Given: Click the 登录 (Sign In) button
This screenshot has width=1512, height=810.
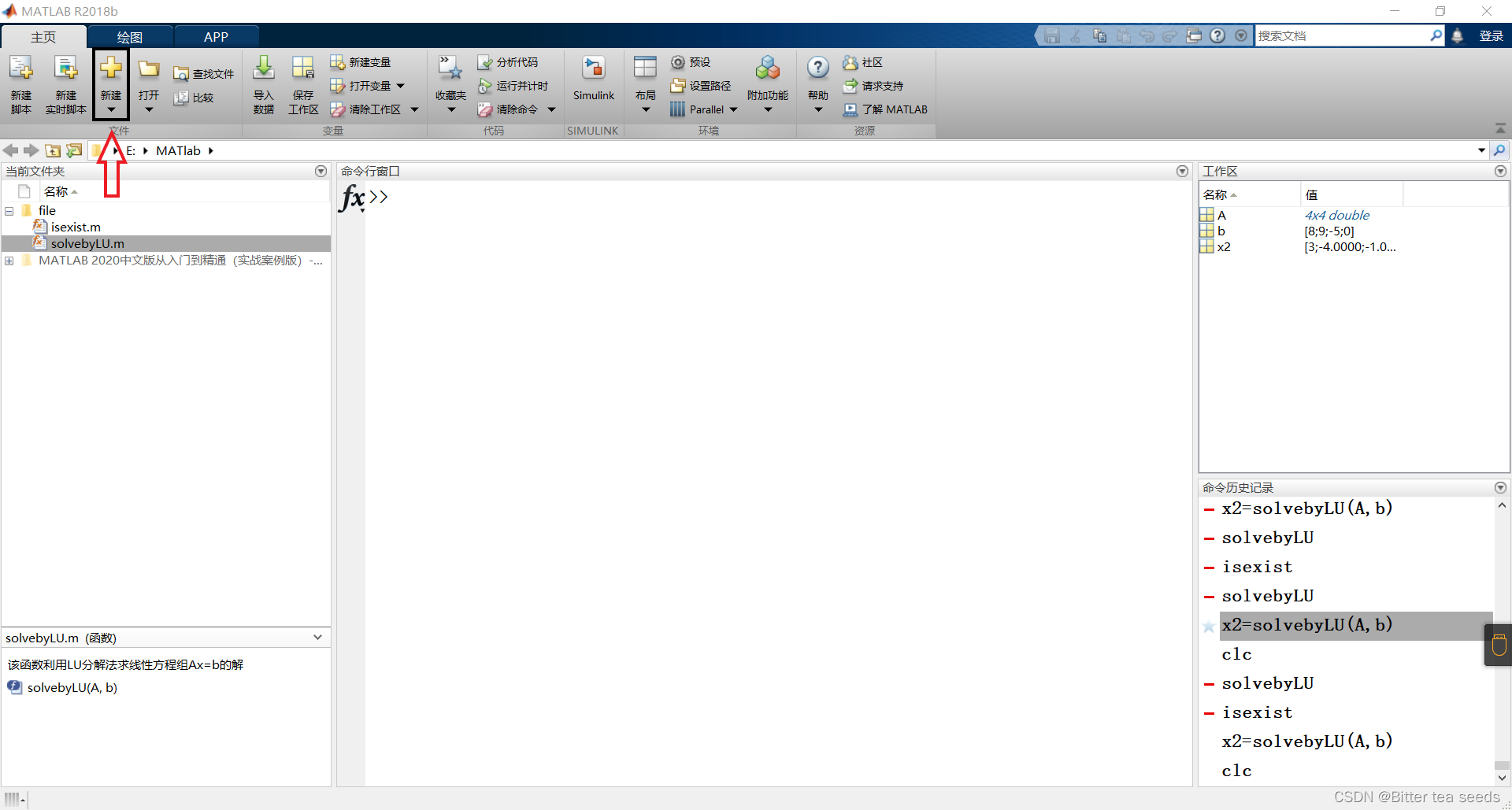Looking at the screenshot, I should (1492, 36).
